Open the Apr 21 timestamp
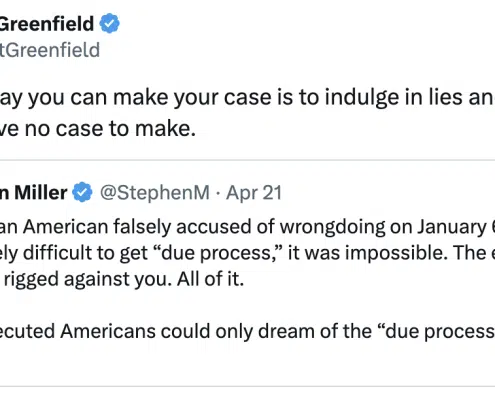The image size is (495, 400). tap(254, 193)
